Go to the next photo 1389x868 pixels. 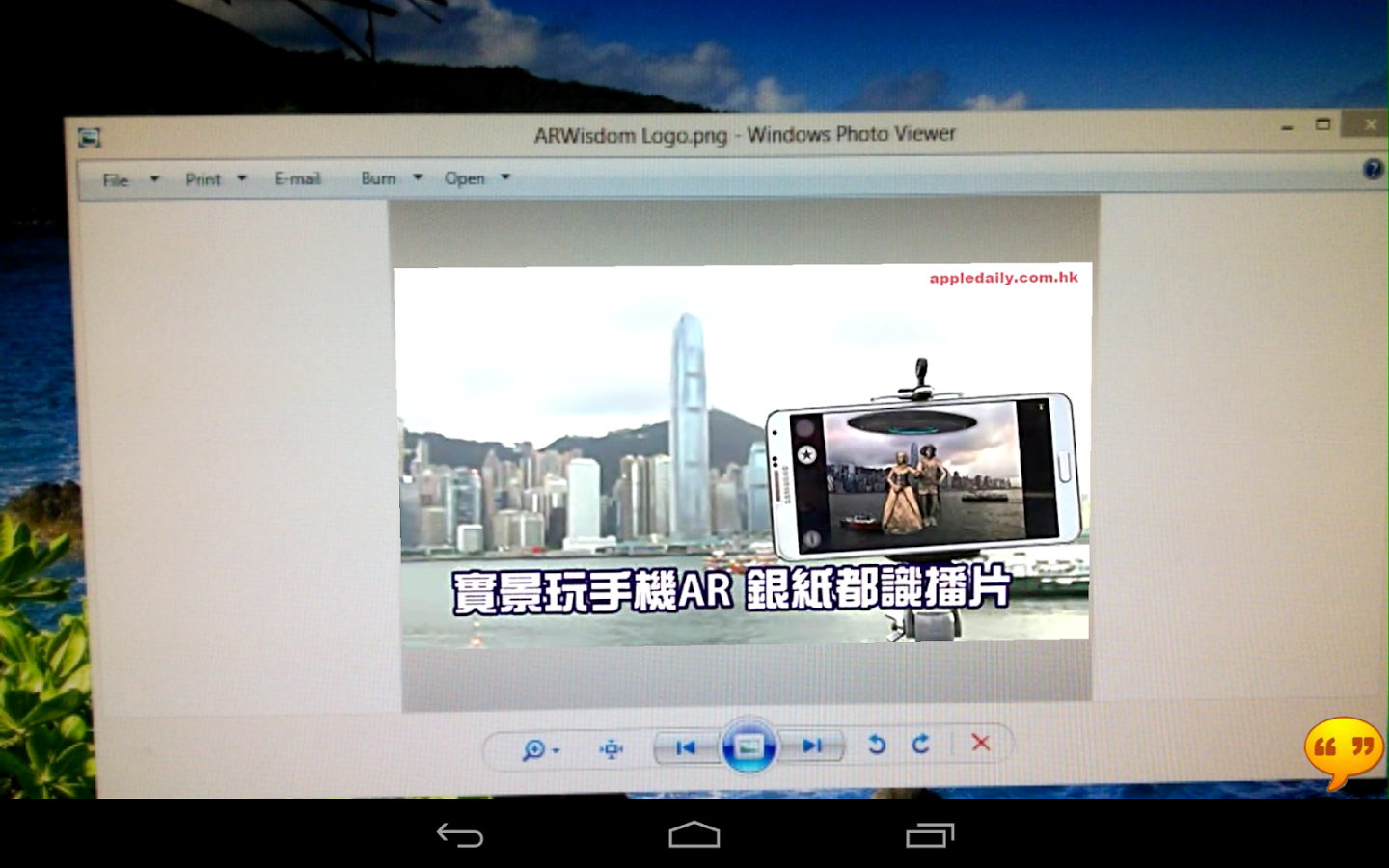coord(812,746)
